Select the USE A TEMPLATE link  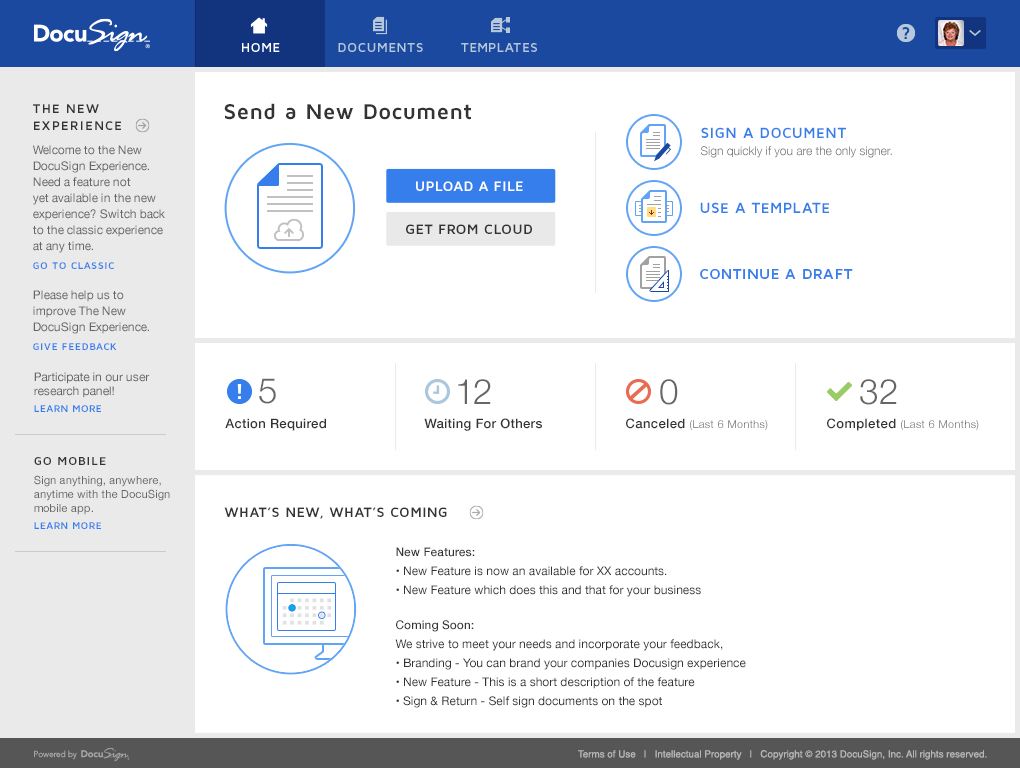pyautogui.click(x=765, y=208)
